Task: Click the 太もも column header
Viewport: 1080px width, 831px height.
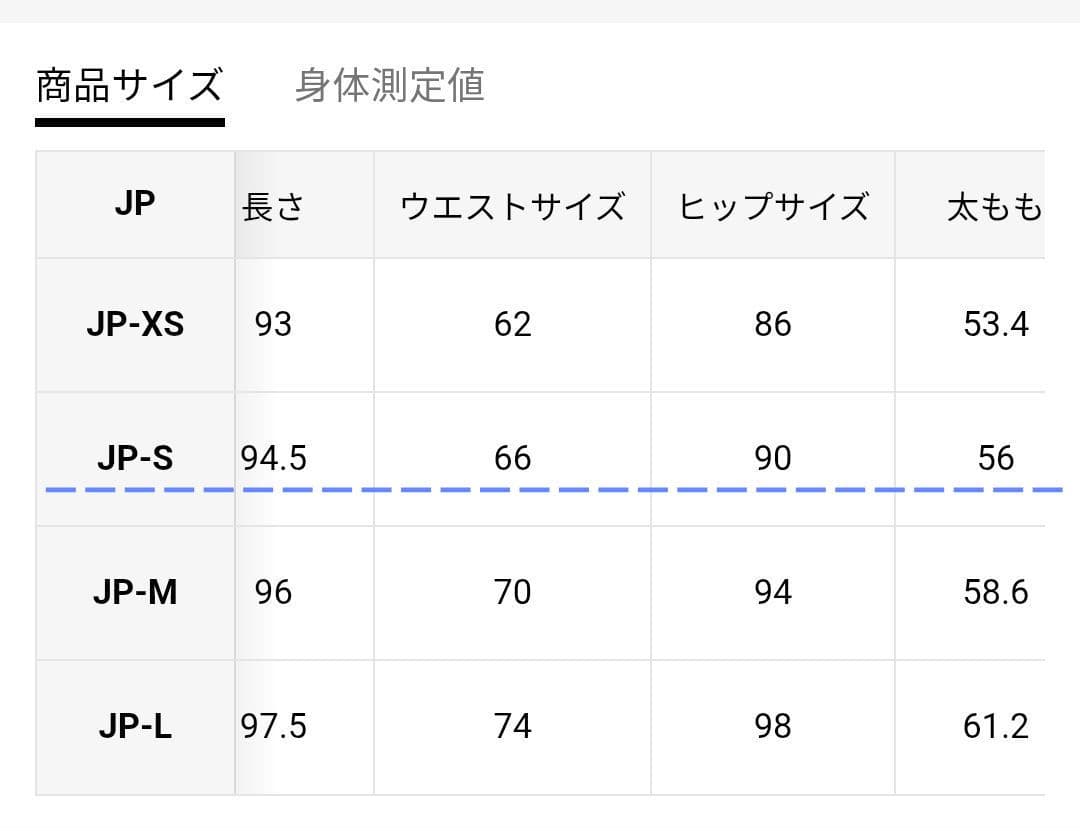Action: (x=995, y=207)
